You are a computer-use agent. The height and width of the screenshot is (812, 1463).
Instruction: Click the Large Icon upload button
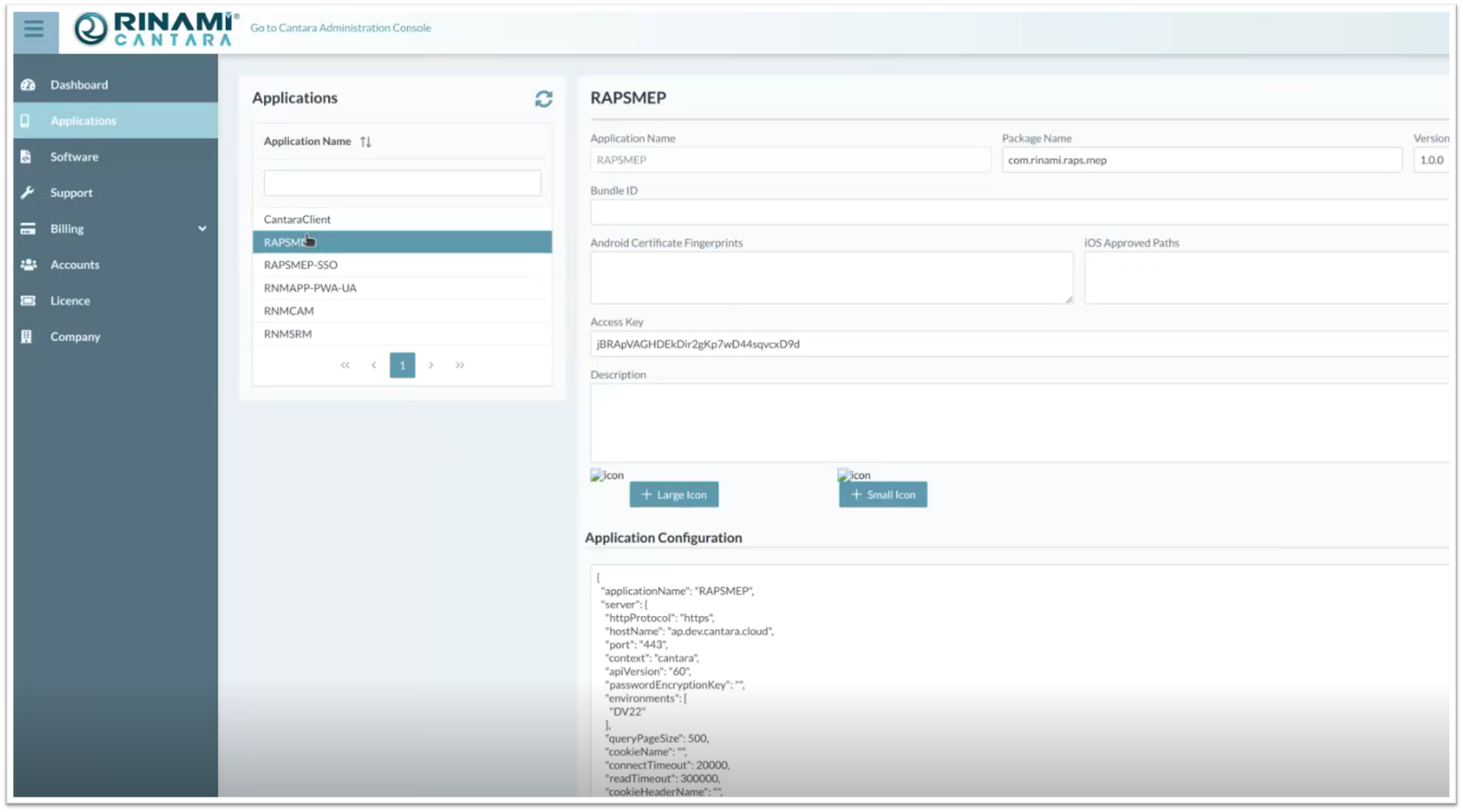click(x=674, y=495)
